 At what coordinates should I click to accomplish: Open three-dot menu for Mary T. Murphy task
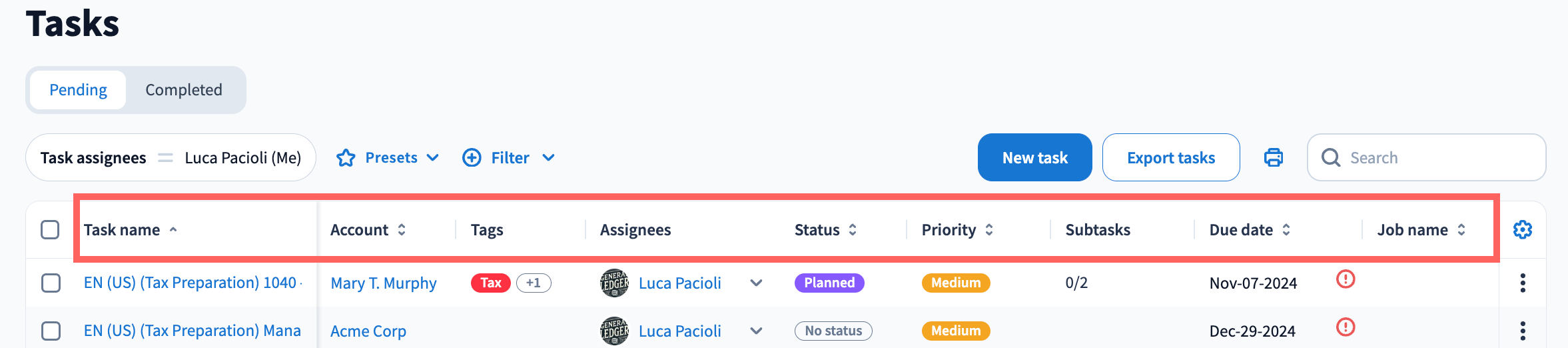coord(1523,283)
